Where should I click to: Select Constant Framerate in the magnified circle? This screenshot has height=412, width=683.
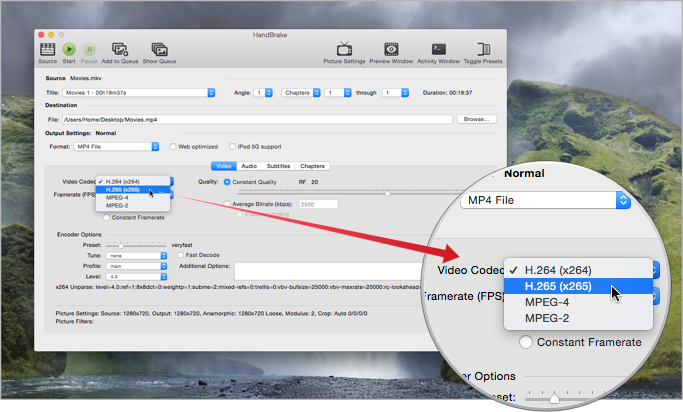click(526, 342)
